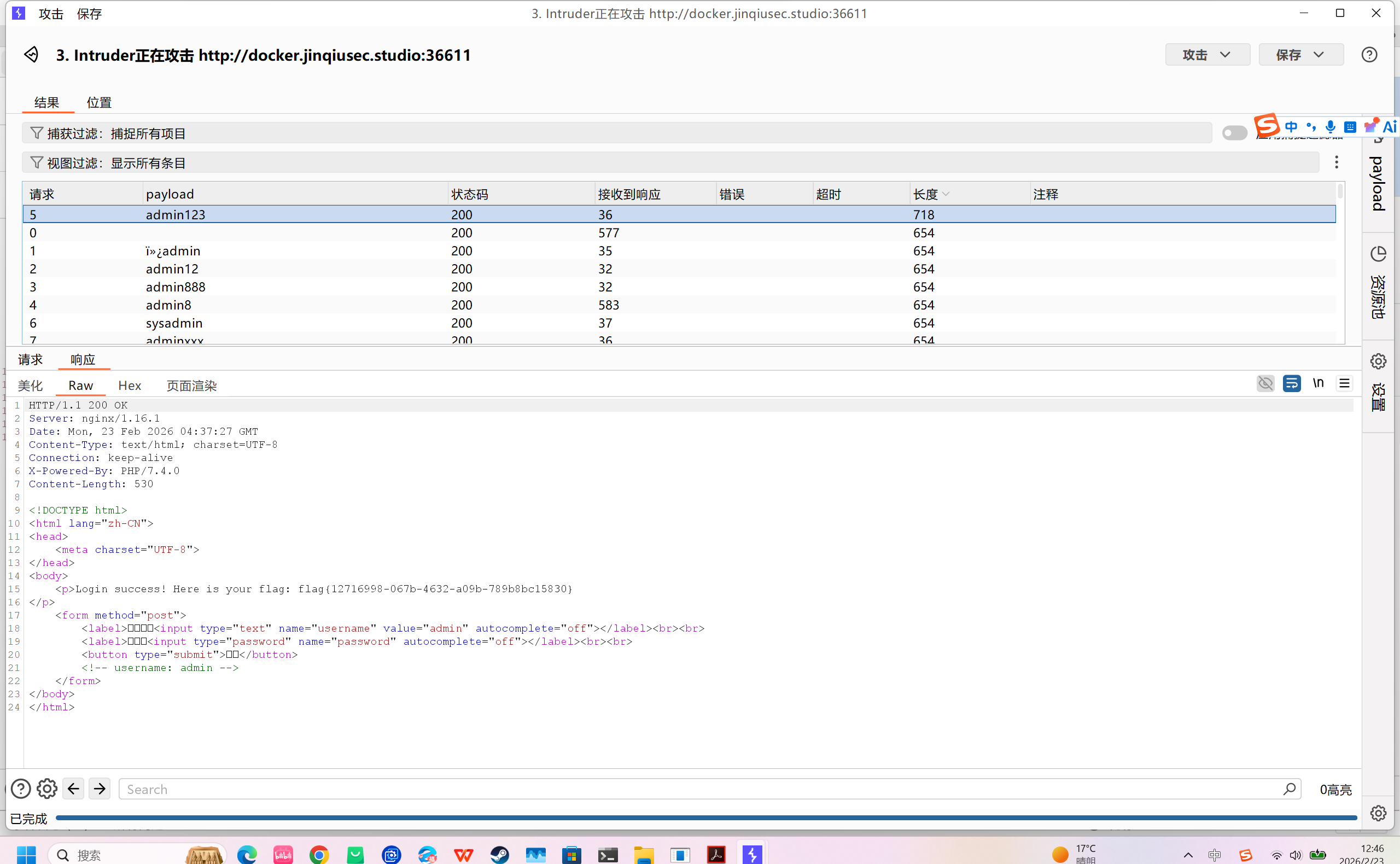
Task: Click the next search match forward arrow button
Action: pyautogui.click(x=100, y=789)
